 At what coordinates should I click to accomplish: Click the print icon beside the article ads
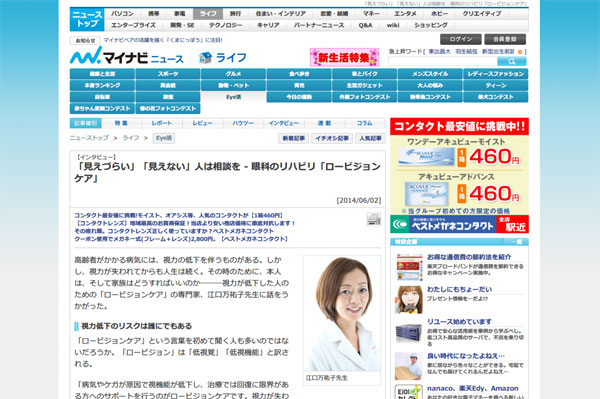click(x=373, y=219)
